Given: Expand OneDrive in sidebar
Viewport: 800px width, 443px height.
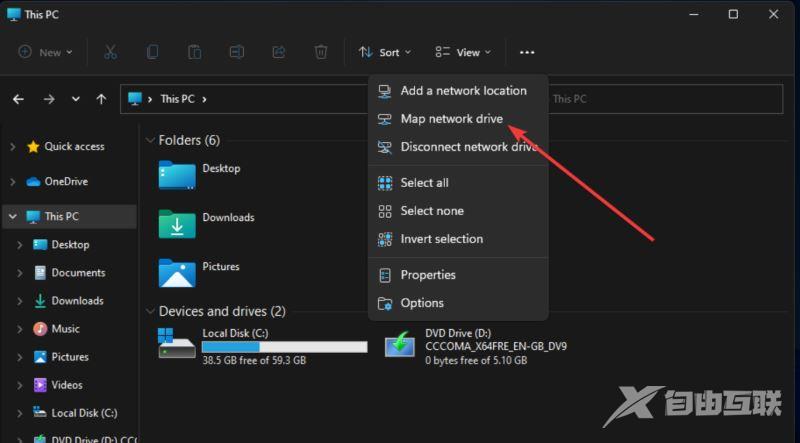Looking at the screenshot, I should 13,182.
